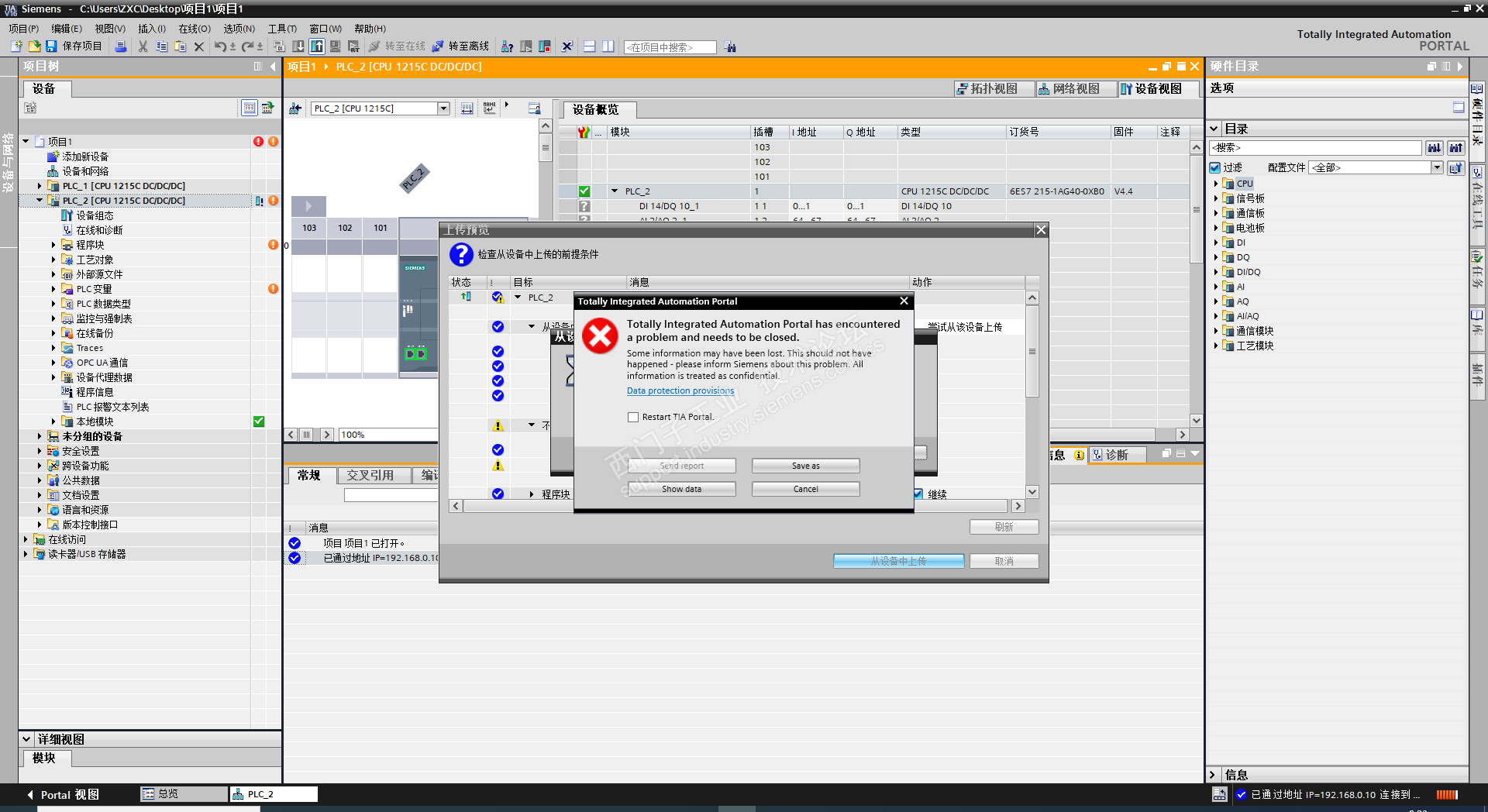Click the redo arrow icon
Viewport: 1488px width, 812px height.
(x=247, y=46)
